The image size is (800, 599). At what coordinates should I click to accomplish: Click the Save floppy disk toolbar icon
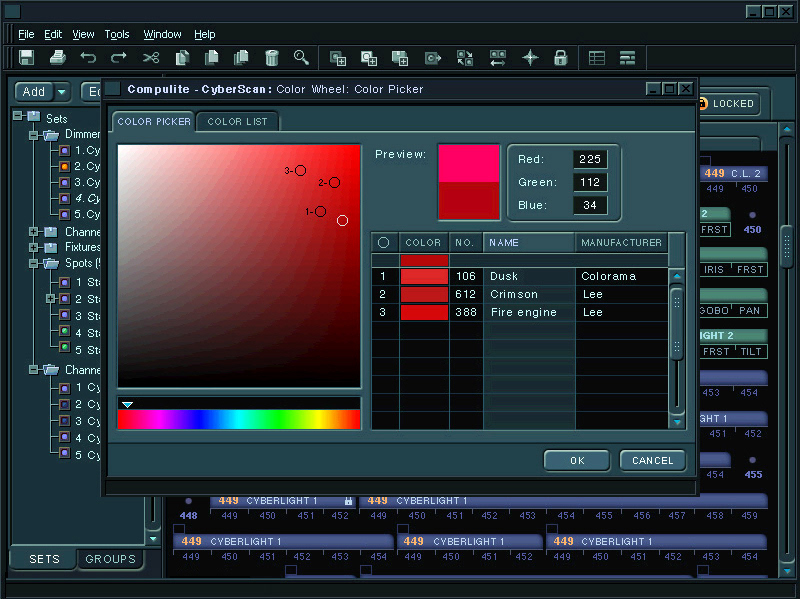tap(27, 58)
